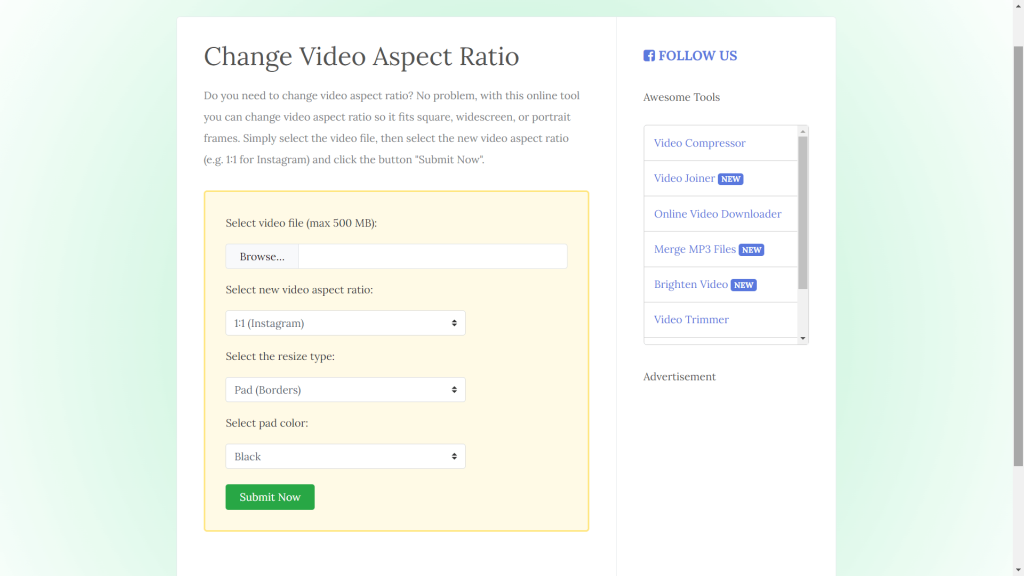Select the Merge MP3 Files link

coord(694,249)
